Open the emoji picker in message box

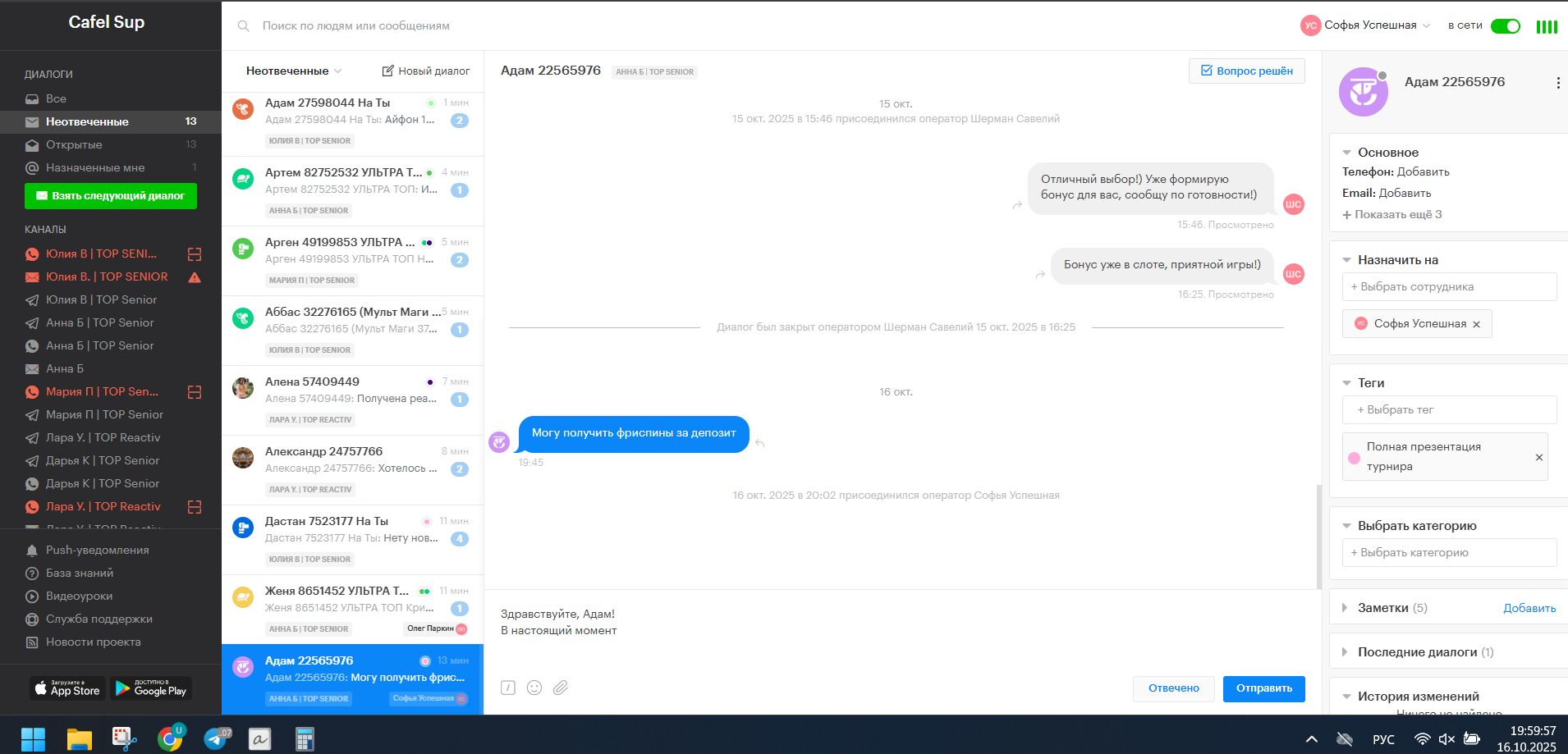point(534,688)
